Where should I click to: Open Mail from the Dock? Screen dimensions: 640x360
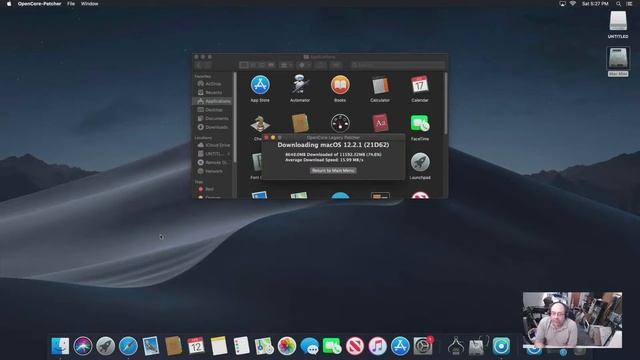pyautogui.click(x=151, y=346)
